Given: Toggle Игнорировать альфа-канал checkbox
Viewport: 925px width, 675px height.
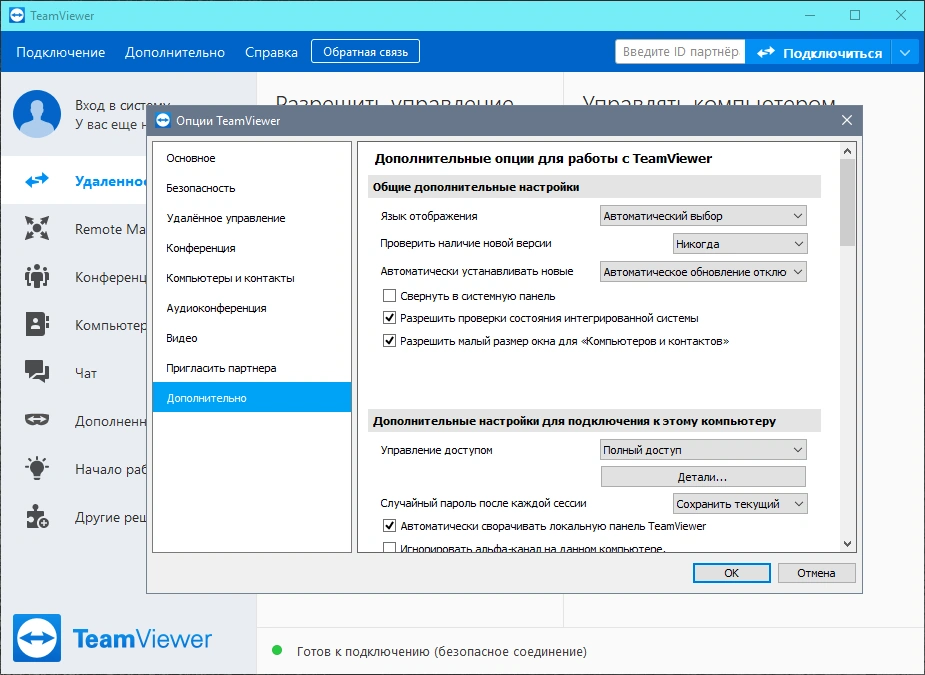Looking at the screenshot, I should [389, 548].
